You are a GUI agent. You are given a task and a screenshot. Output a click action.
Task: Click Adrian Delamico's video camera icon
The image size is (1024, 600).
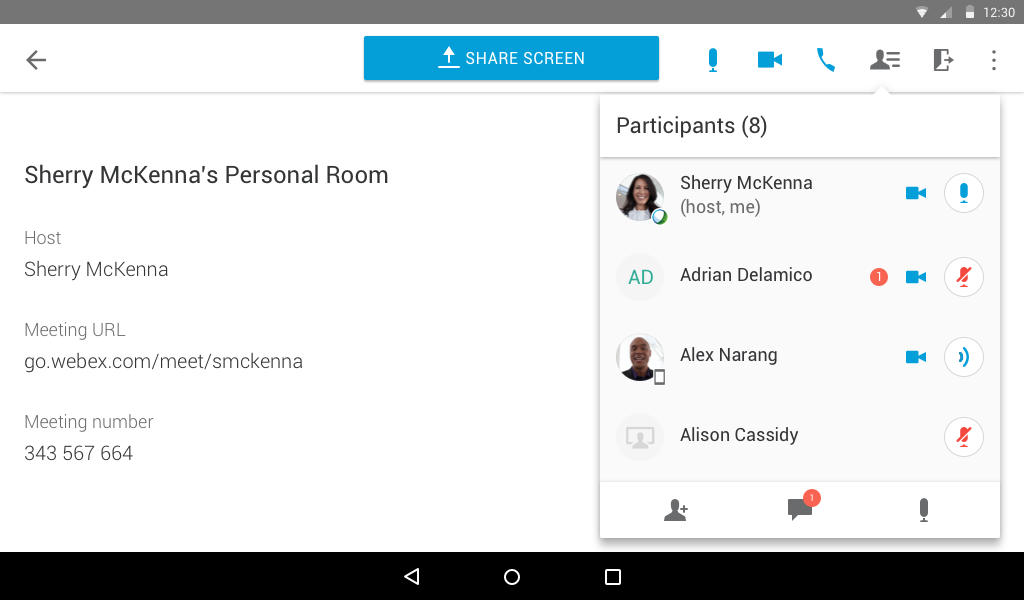click(916, 277)
